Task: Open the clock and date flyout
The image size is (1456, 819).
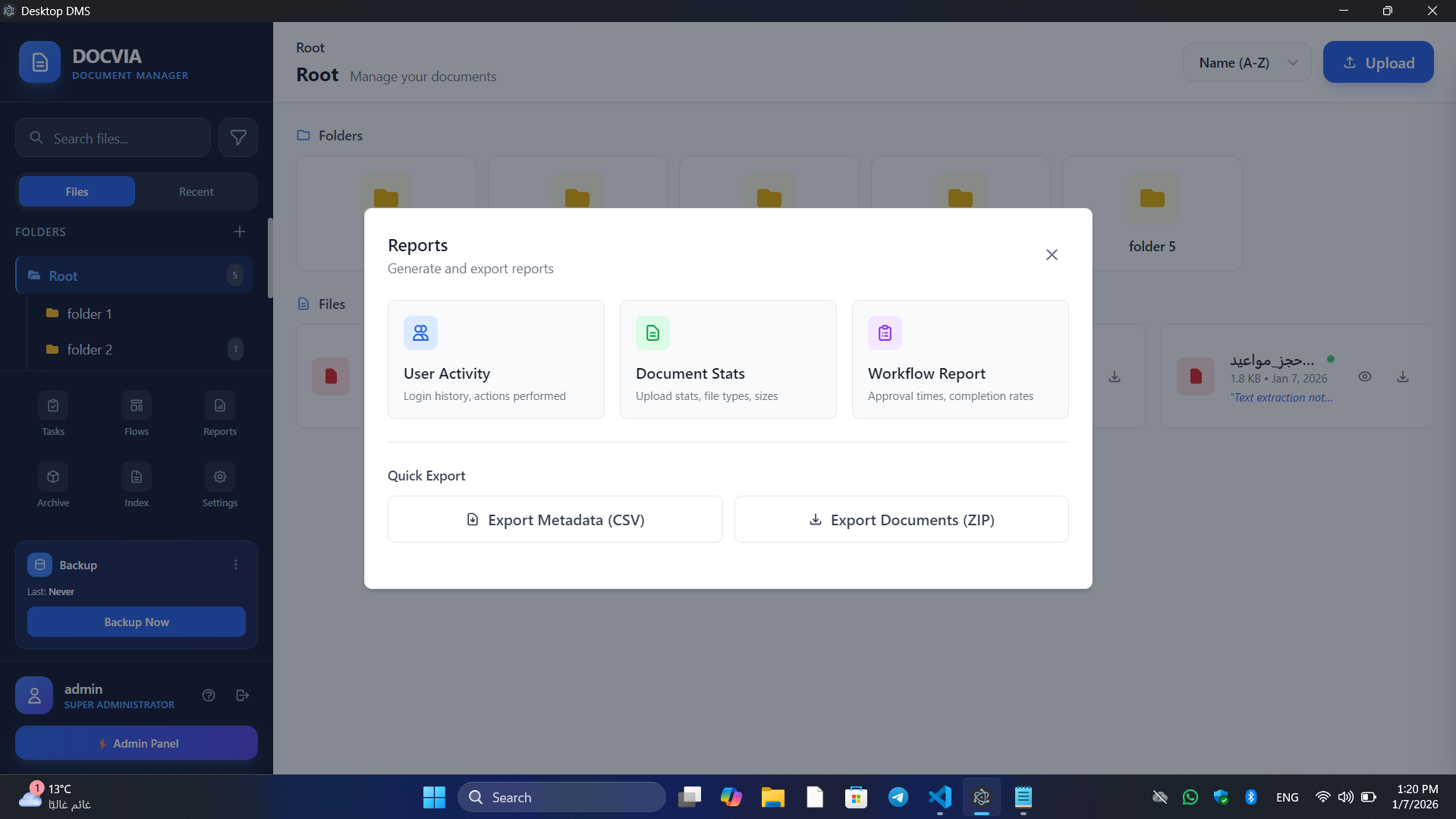Action: coord(1415,796)
